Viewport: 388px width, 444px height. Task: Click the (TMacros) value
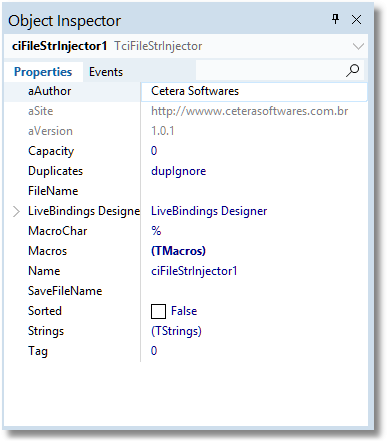178,251
